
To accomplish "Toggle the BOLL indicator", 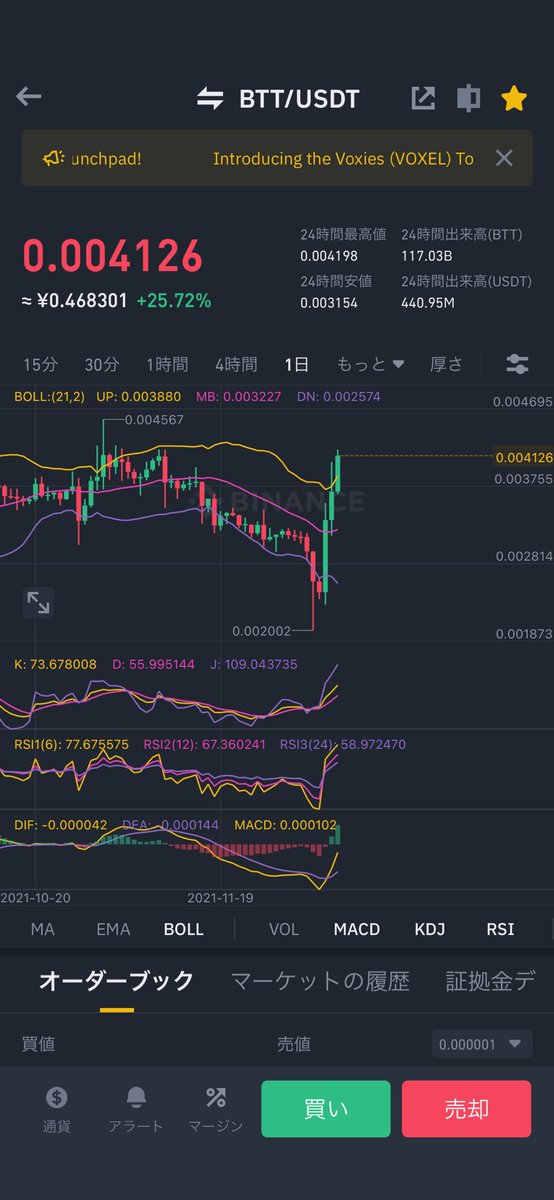I will coord(183,929).
